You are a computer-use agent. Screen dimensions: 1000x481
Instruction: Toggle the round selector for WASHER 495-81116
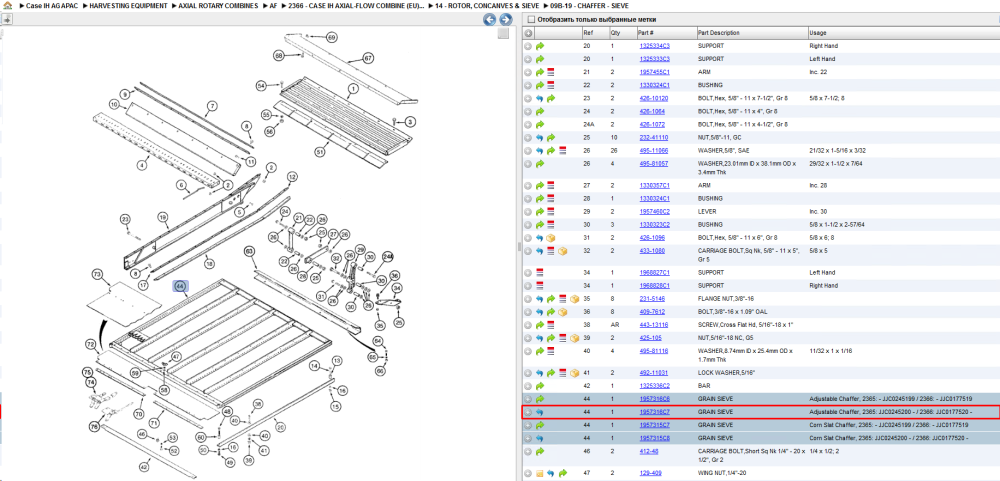click(528, 351)
